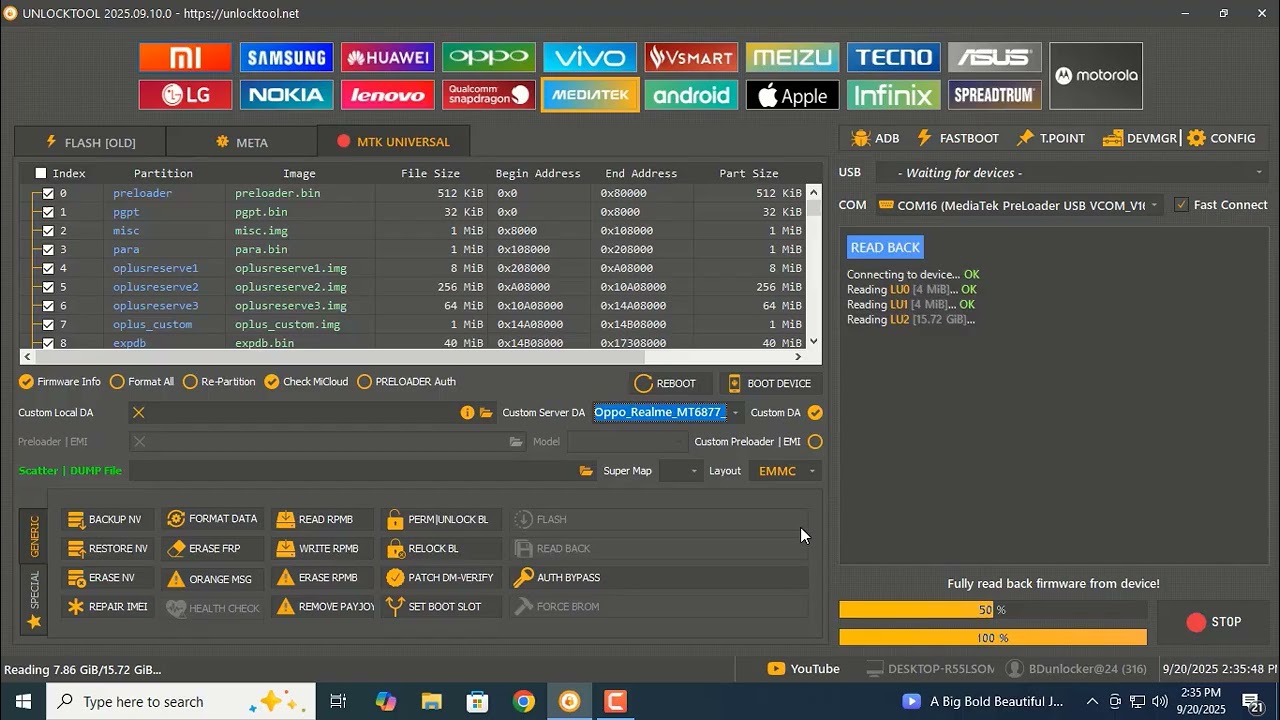Switch to the GENERIC side tab
Image resolution: width=1280 pixels, height=720 pixels.
[x=34, y=537]
